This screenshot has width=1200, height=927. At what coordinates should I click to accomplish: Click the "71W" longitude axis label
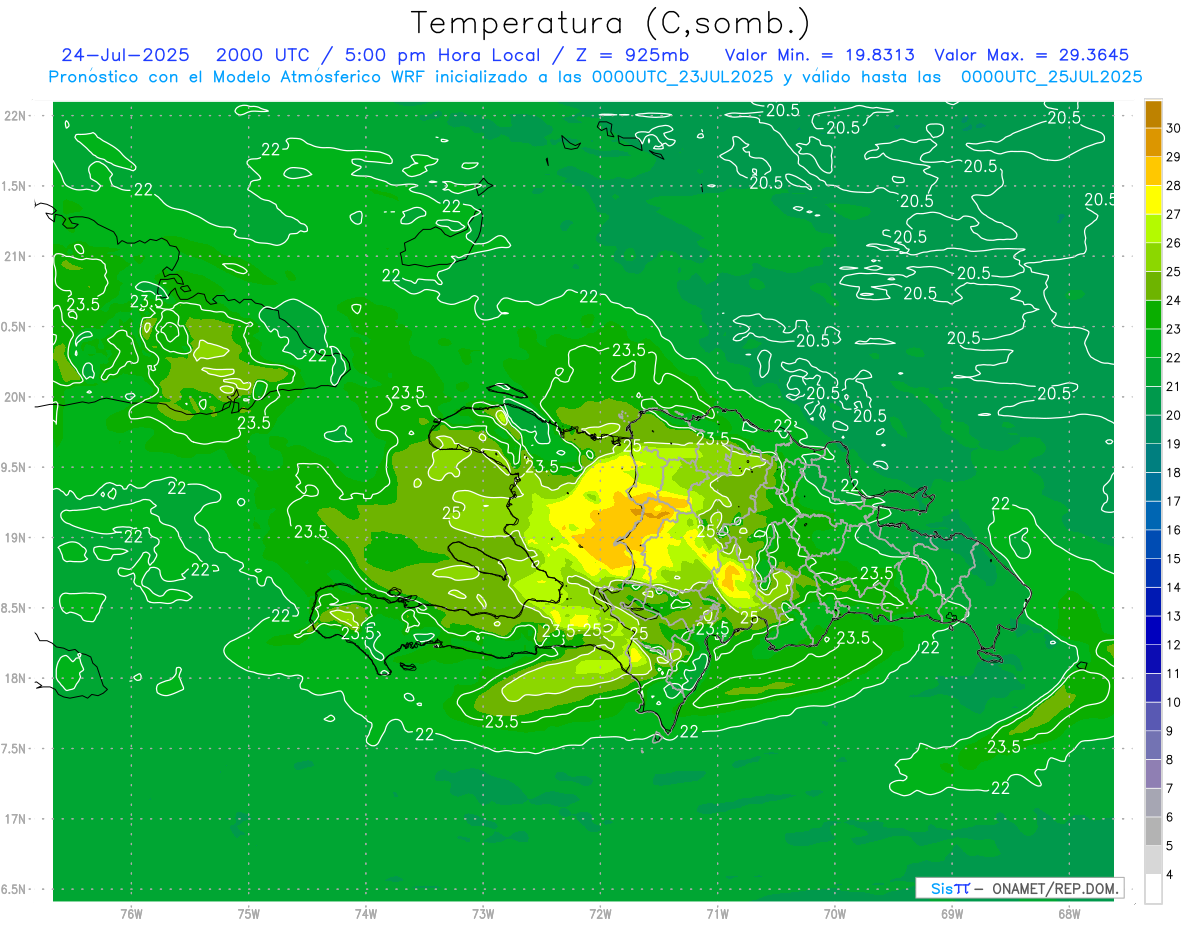click(x=717, y=913)
